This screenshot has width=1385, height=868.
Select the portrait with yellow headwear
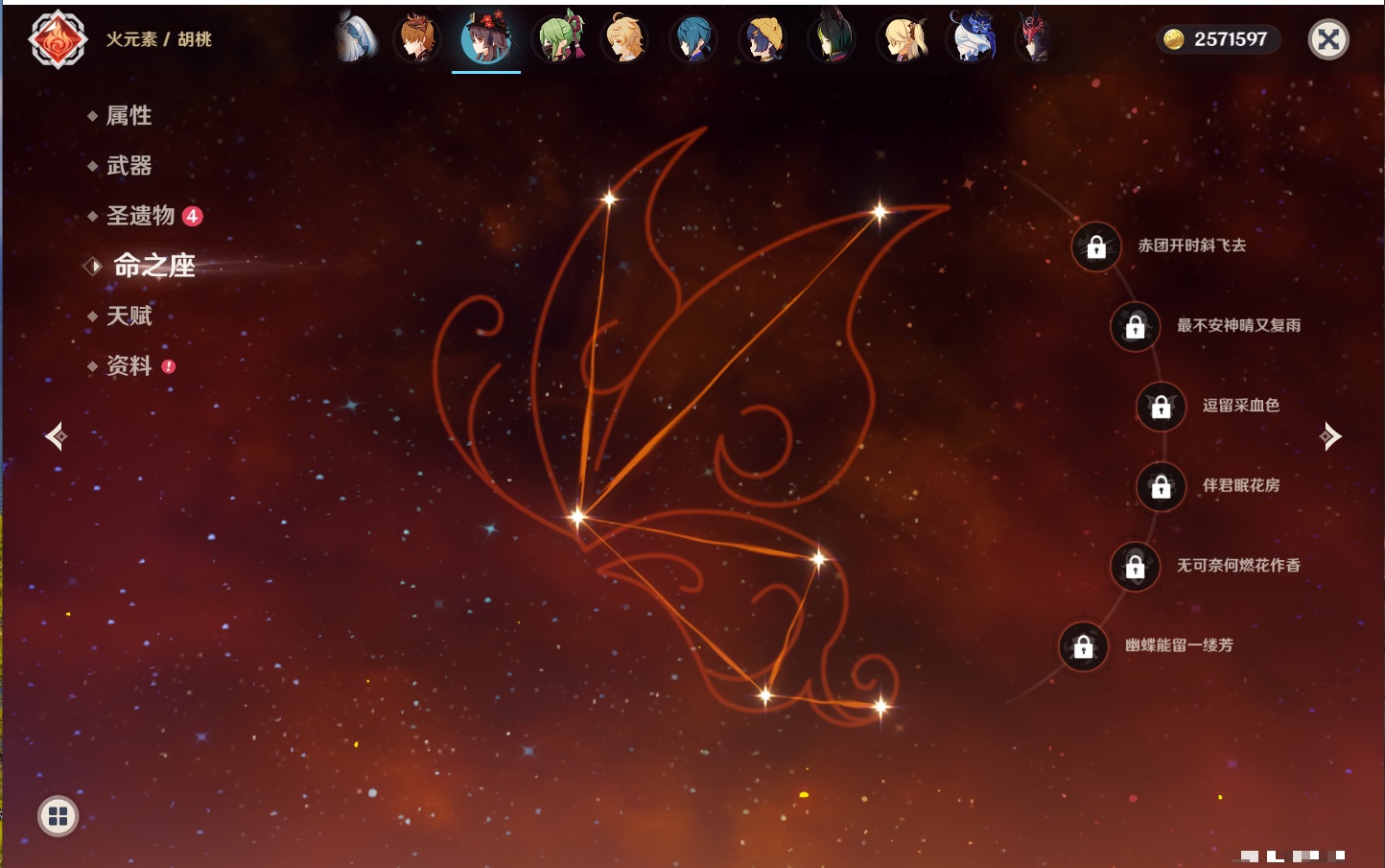[763, 38]
